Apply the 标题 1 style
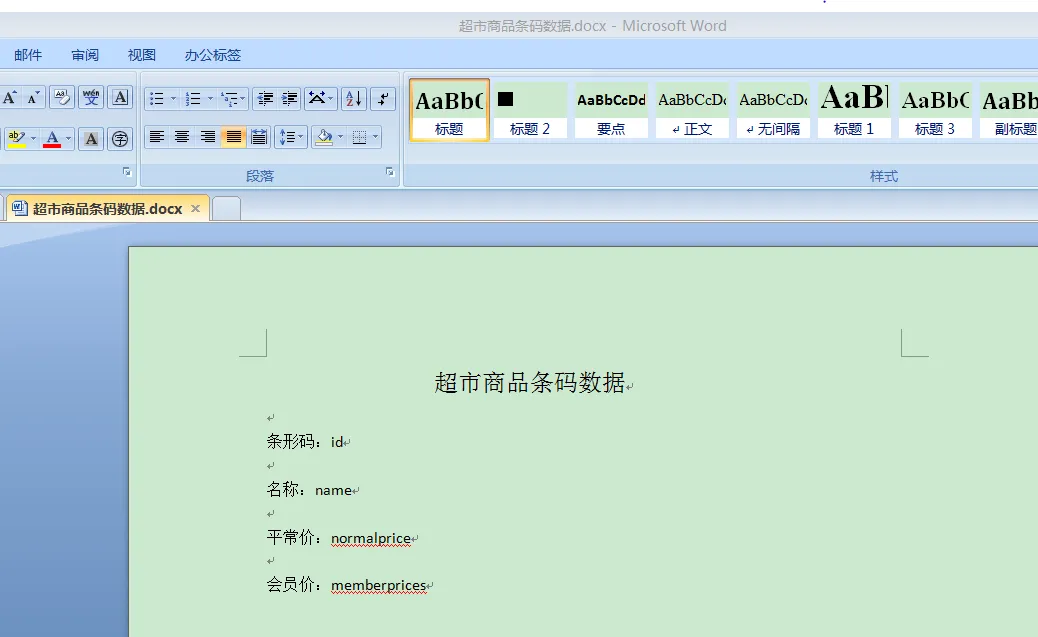The height and width of the screenshot is (637, 1038). (x=853, y=110)
